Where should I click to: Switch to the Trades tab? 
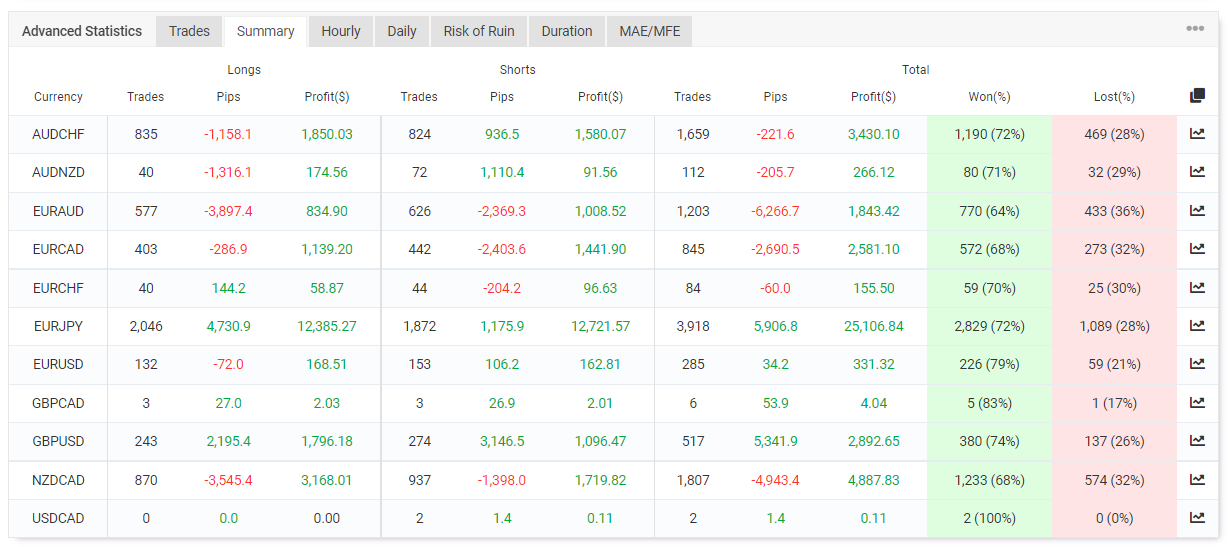[189, 31]
